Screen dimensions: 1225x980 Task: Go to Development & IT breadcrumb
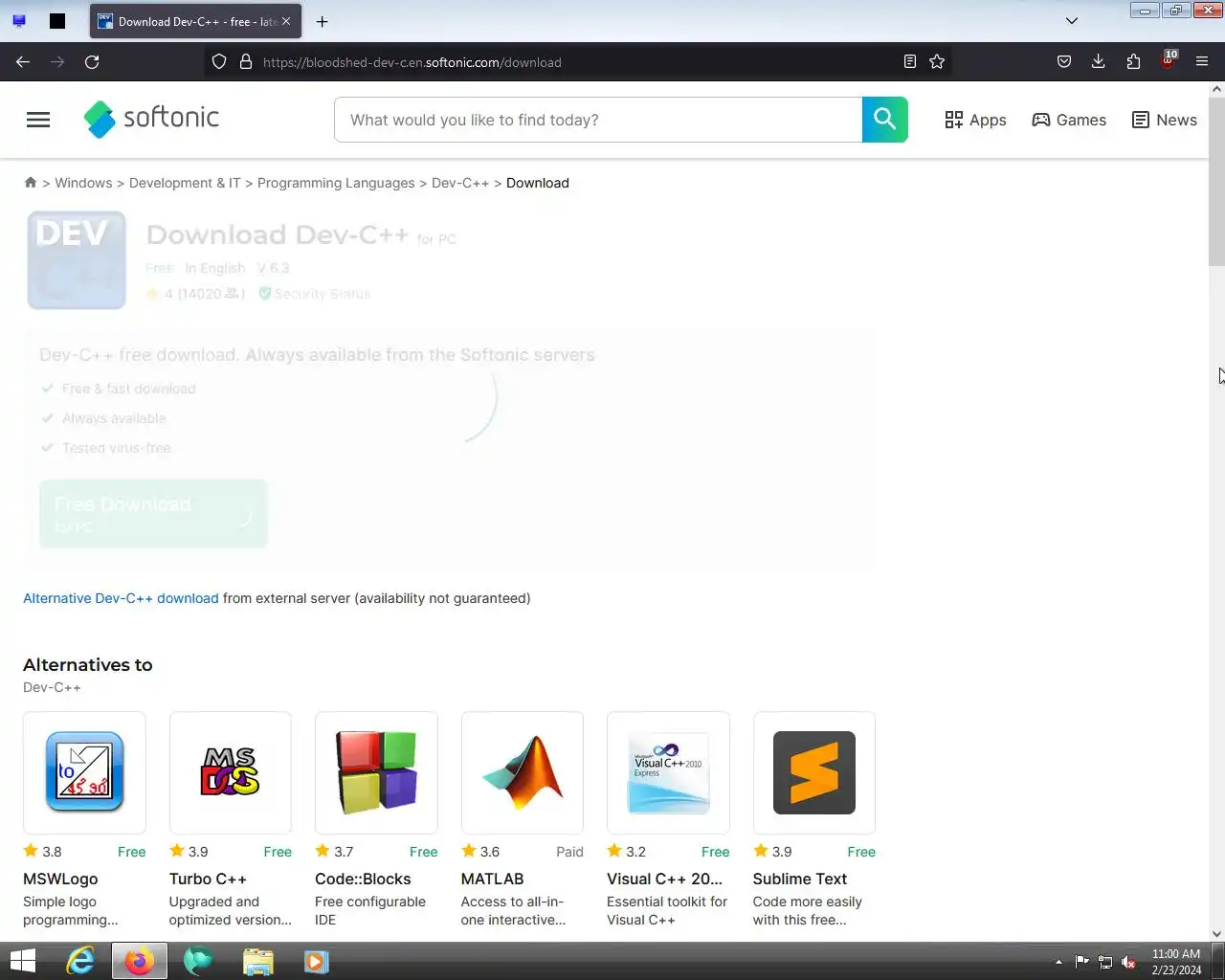[185, 183]
